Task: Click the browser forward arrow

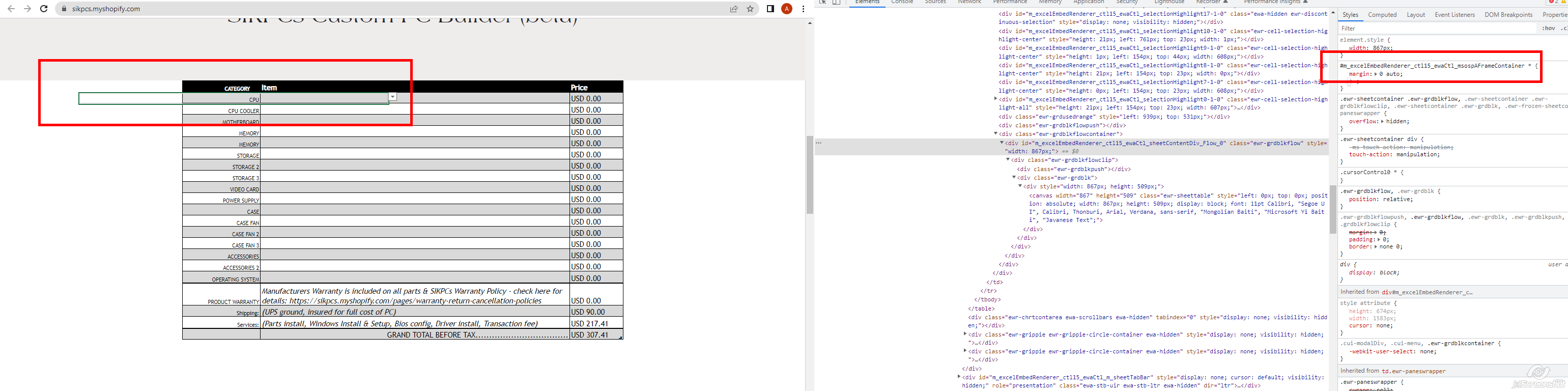Action: (x=27, y=9)
